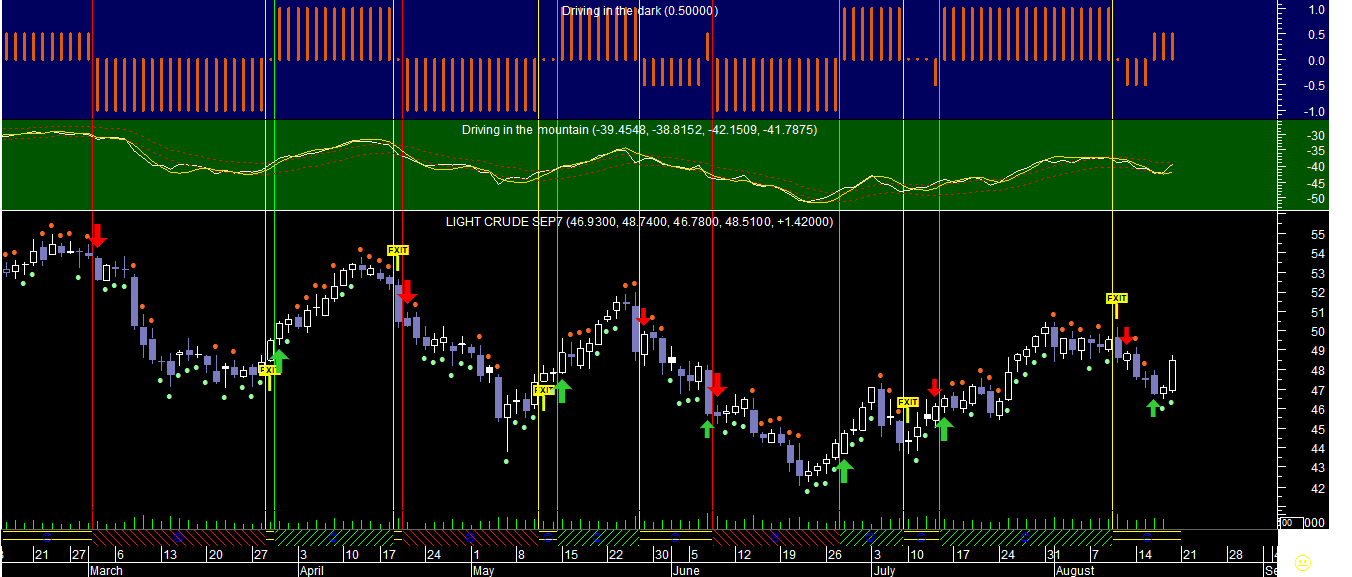Image resolution: width=1352 pixels, height=577 pixels.
Task: Click the date label 30 on the time axis
Action: point(663,554)
